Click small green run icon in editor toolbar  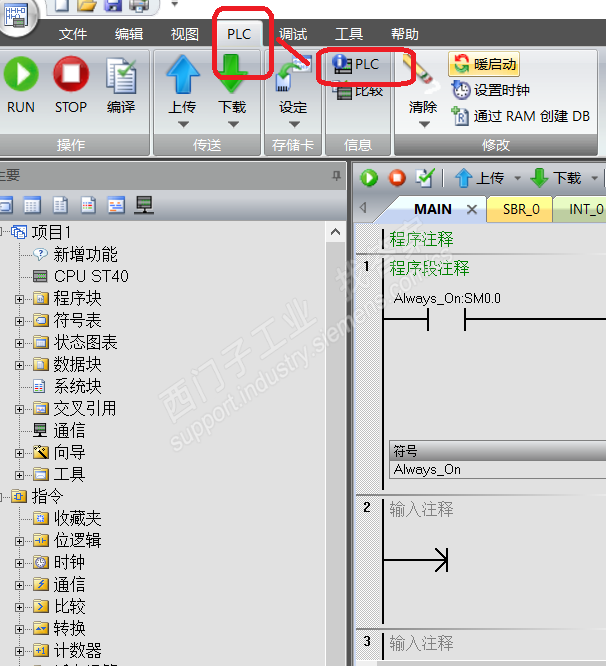click(369, 178)
